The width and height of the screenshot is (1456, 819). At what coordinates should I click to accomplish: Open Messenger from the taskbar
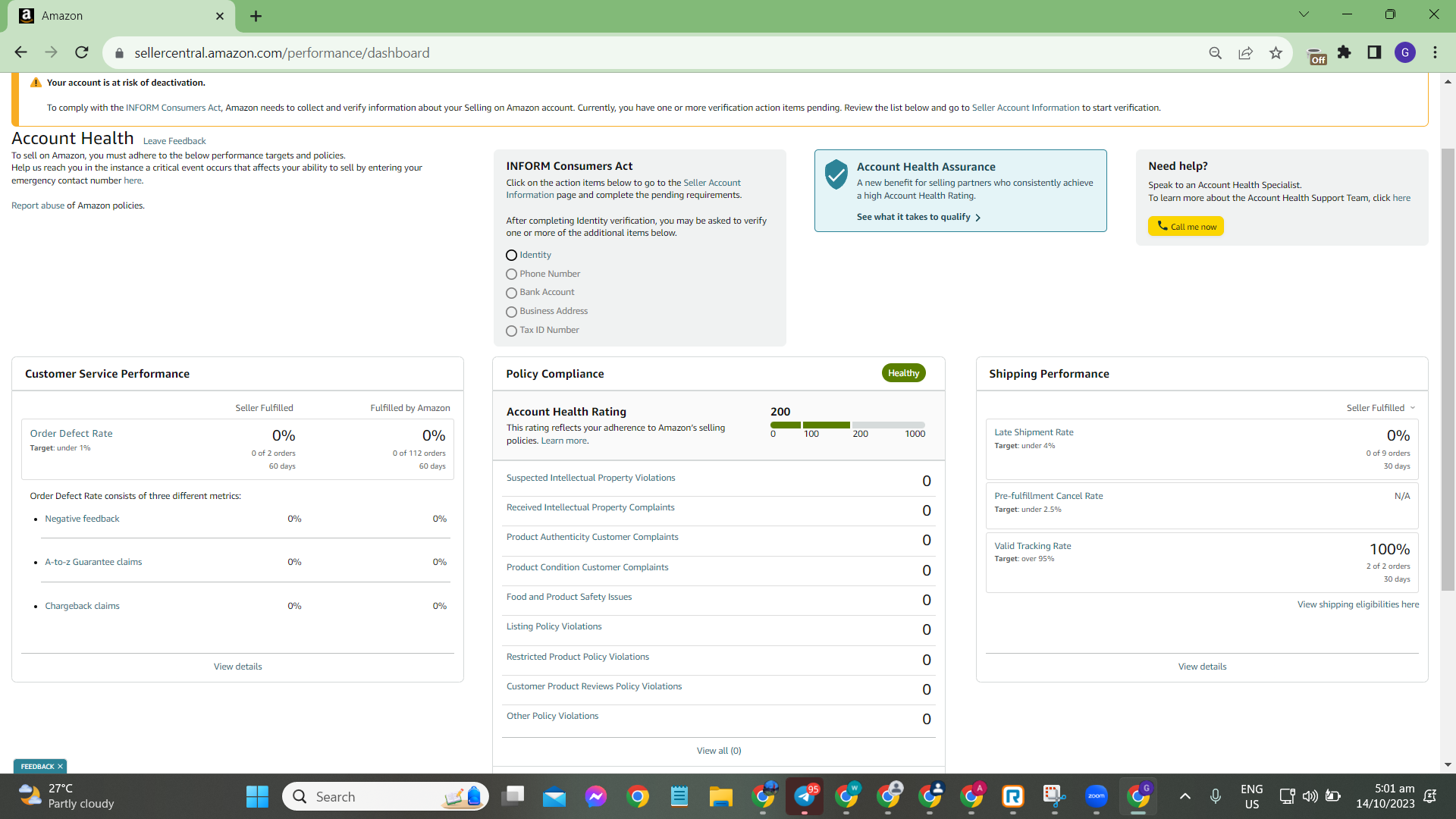pyautogui.click(x=596, y=796)
